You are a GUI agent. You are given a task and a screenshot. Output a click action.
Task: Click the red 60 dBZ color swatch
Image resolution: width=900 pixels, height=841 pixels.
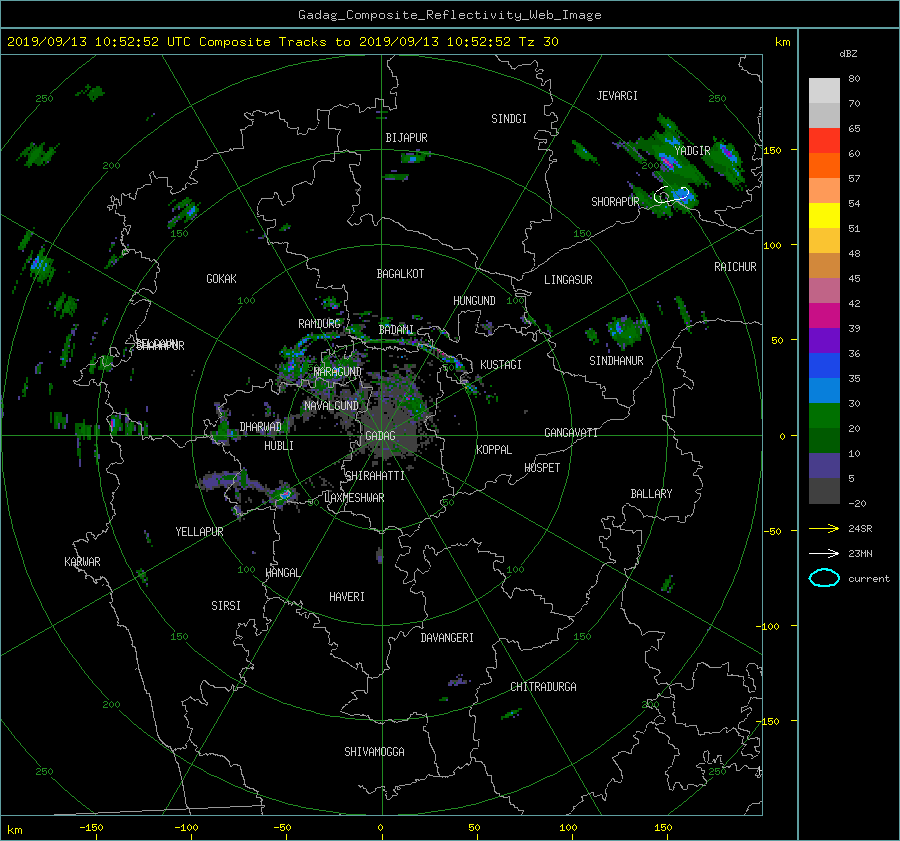point(824,141)
